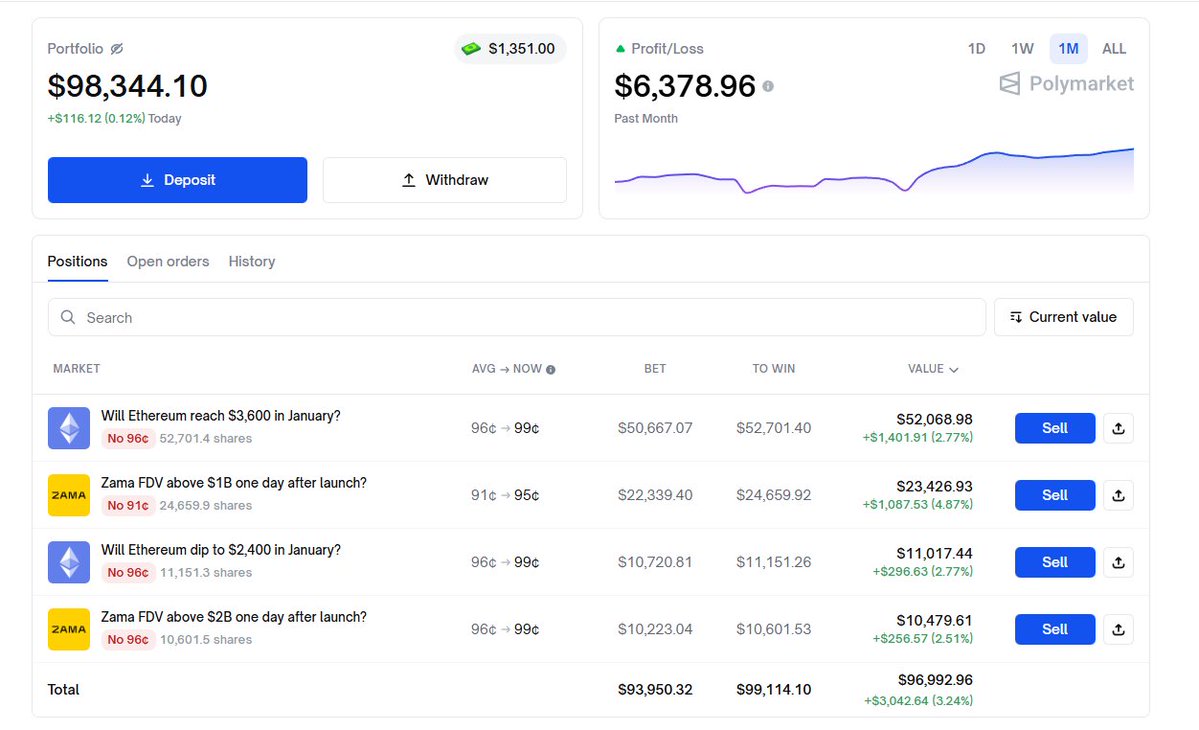Switch to the Open orders tab
Screen dimensions: 1199x730
point(168,261)
